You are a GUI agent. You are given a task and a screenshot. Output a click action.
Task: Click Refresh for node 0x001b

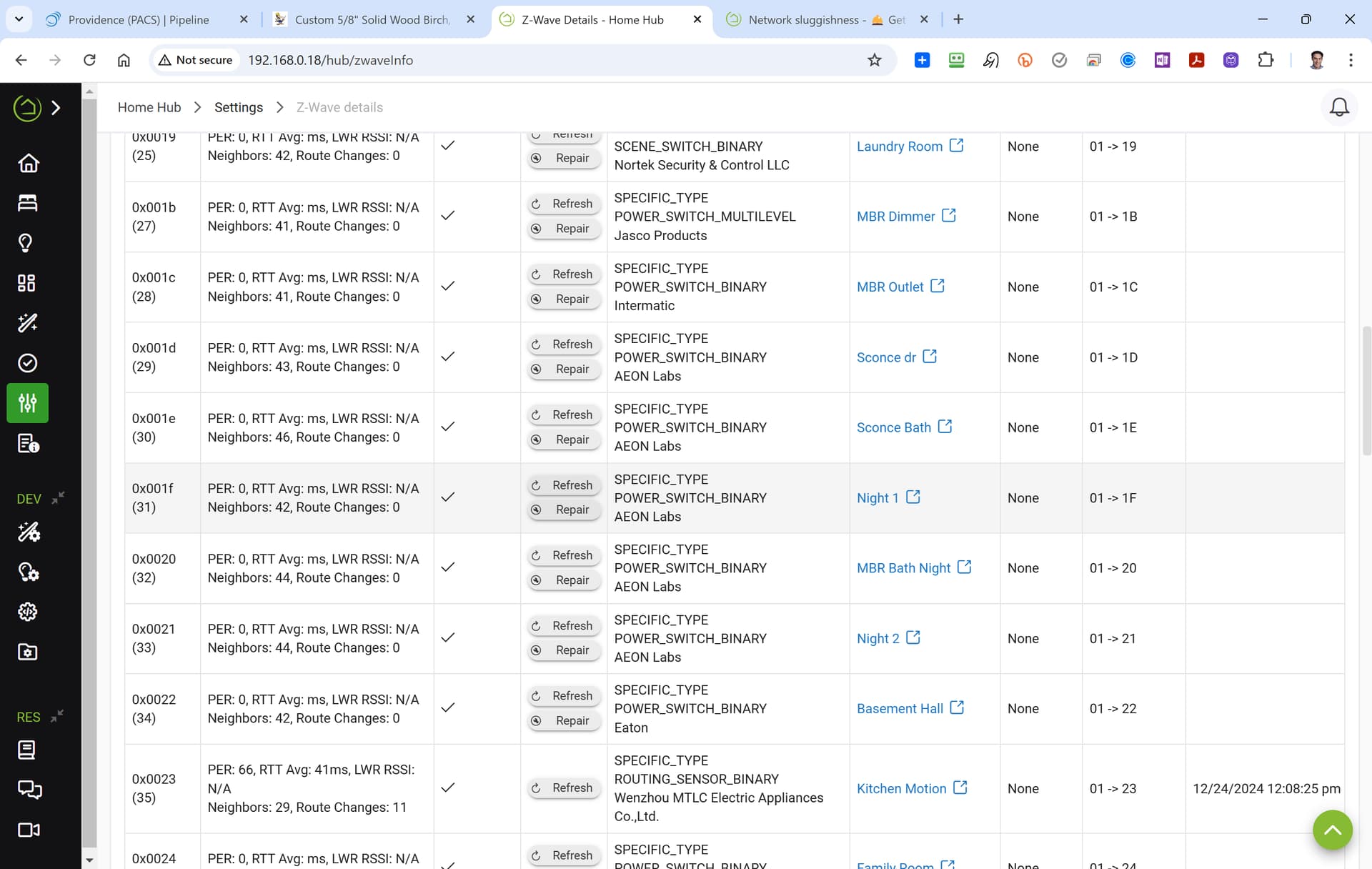563,204
